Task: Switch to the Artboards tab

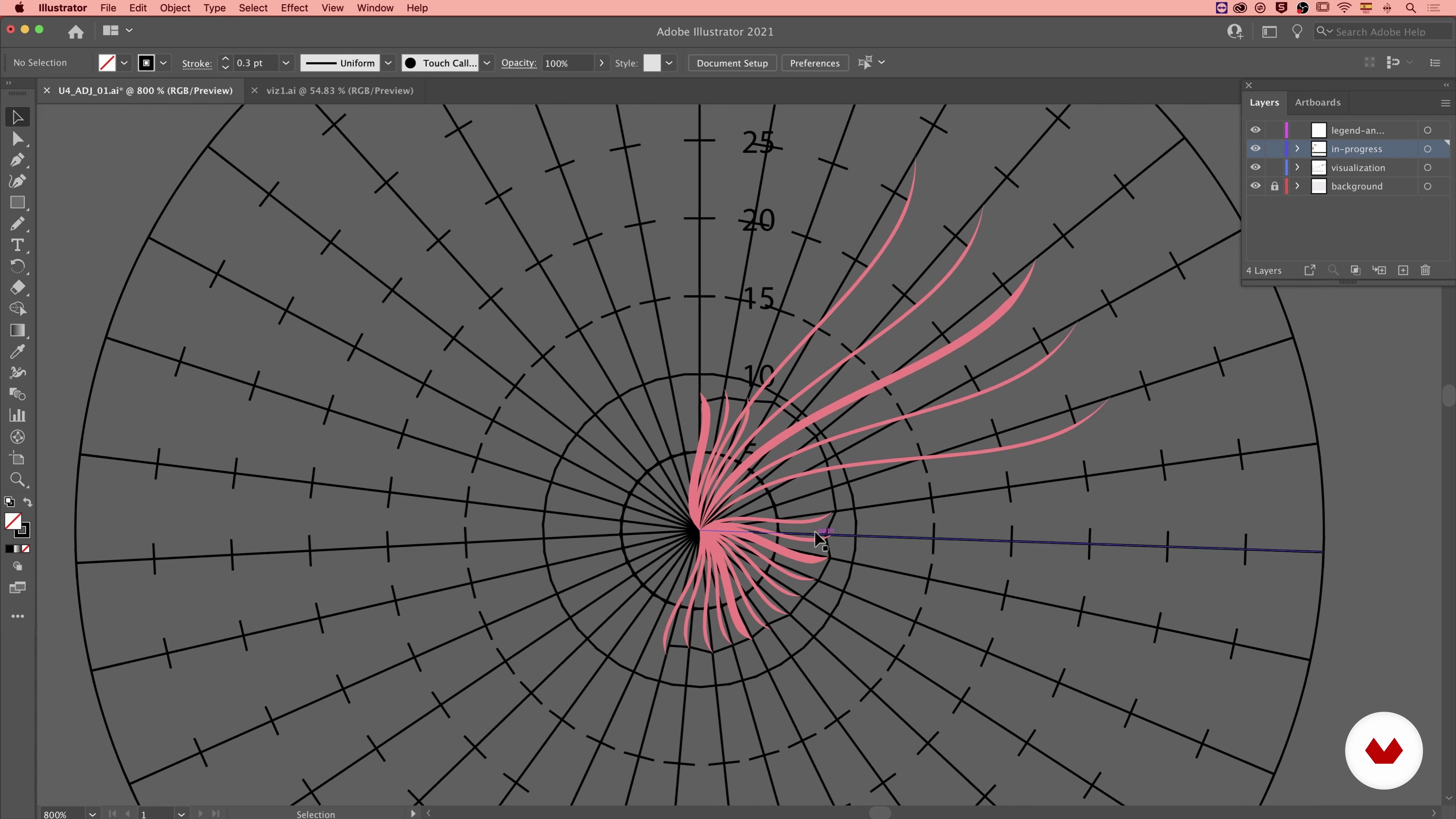Action: tap(1318, 102)
